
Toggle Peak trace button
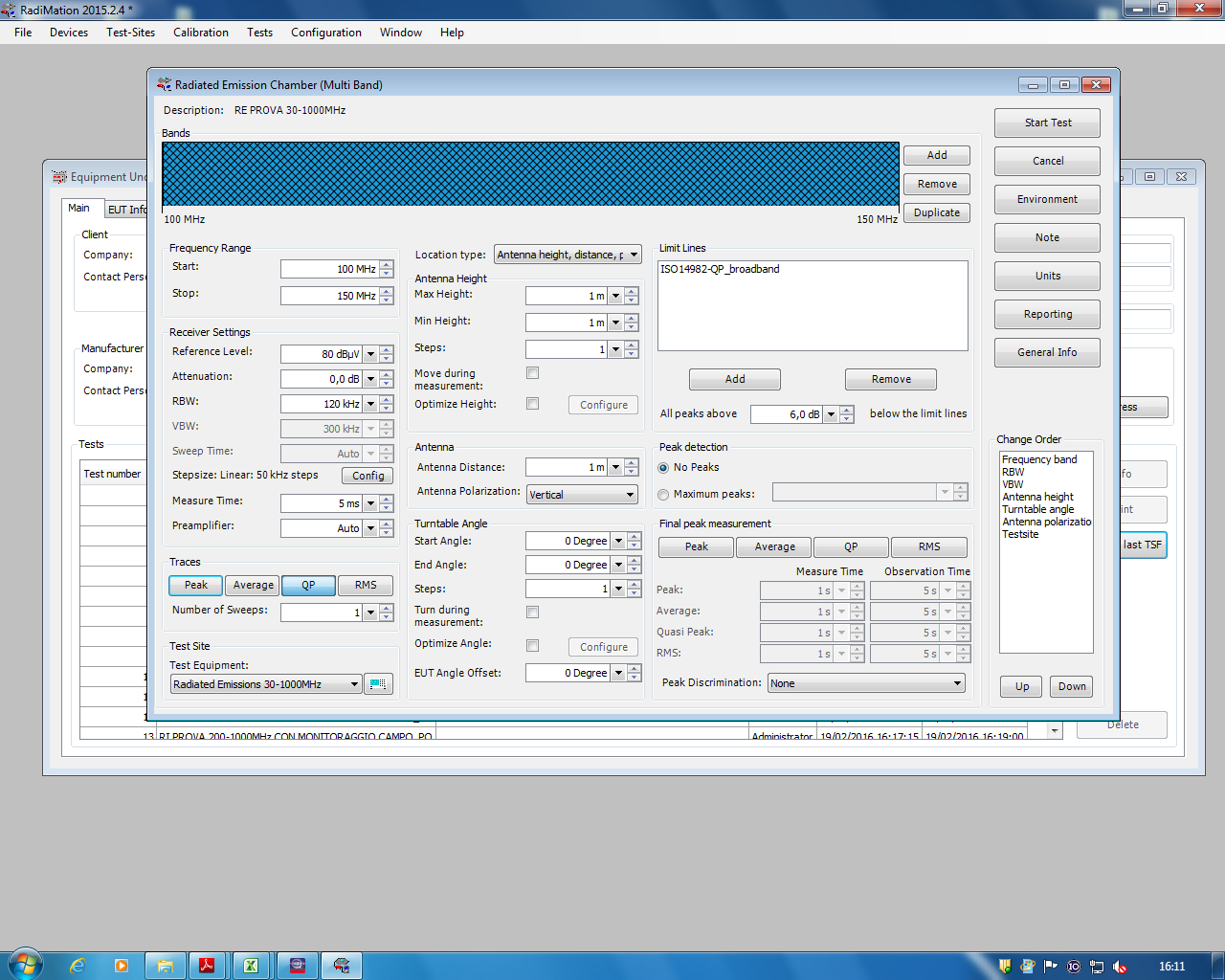[196, 585]
